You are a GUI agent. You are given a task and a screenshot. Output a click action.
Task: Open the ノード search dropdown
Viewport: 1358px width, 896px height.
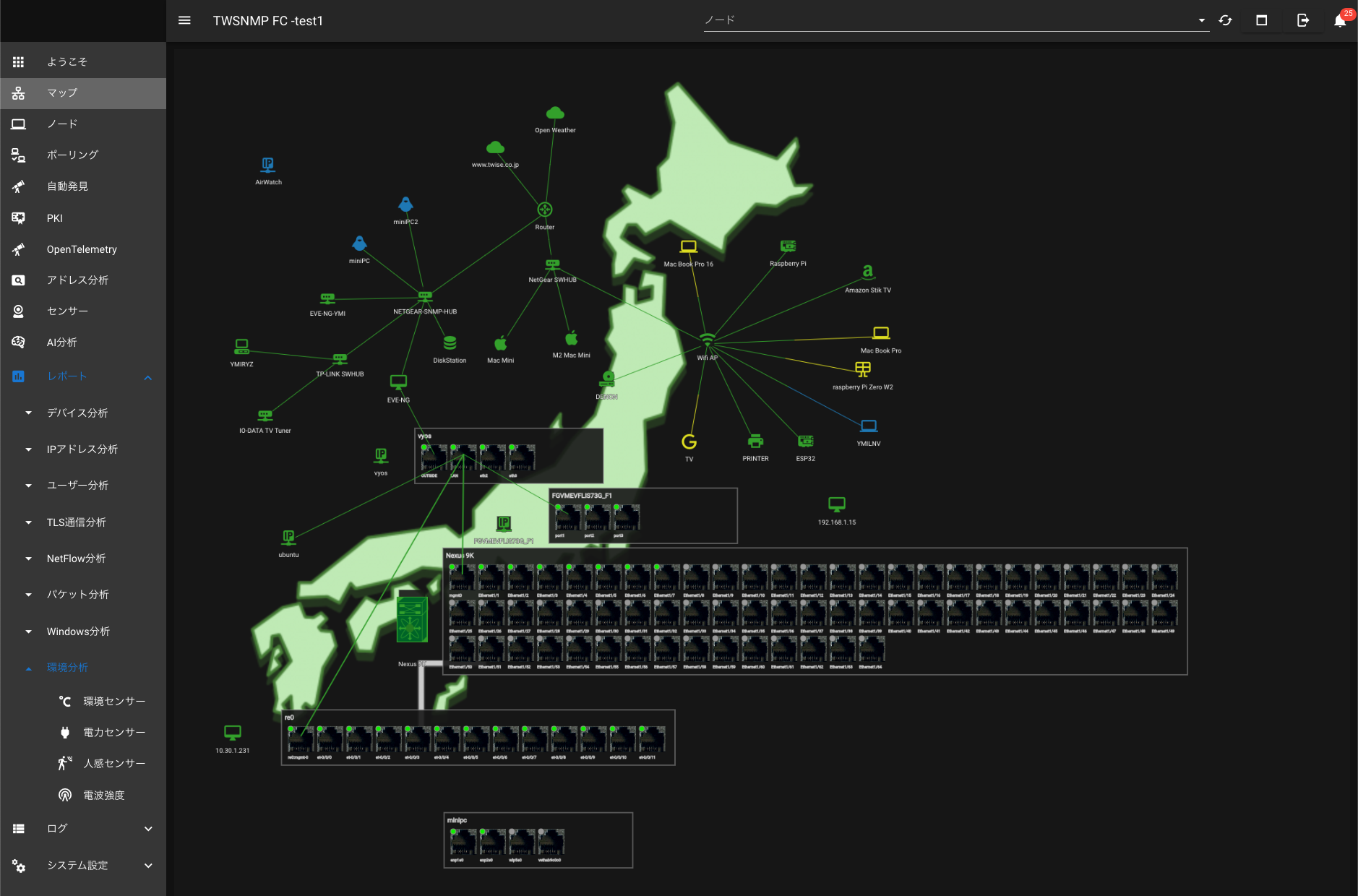956,20
